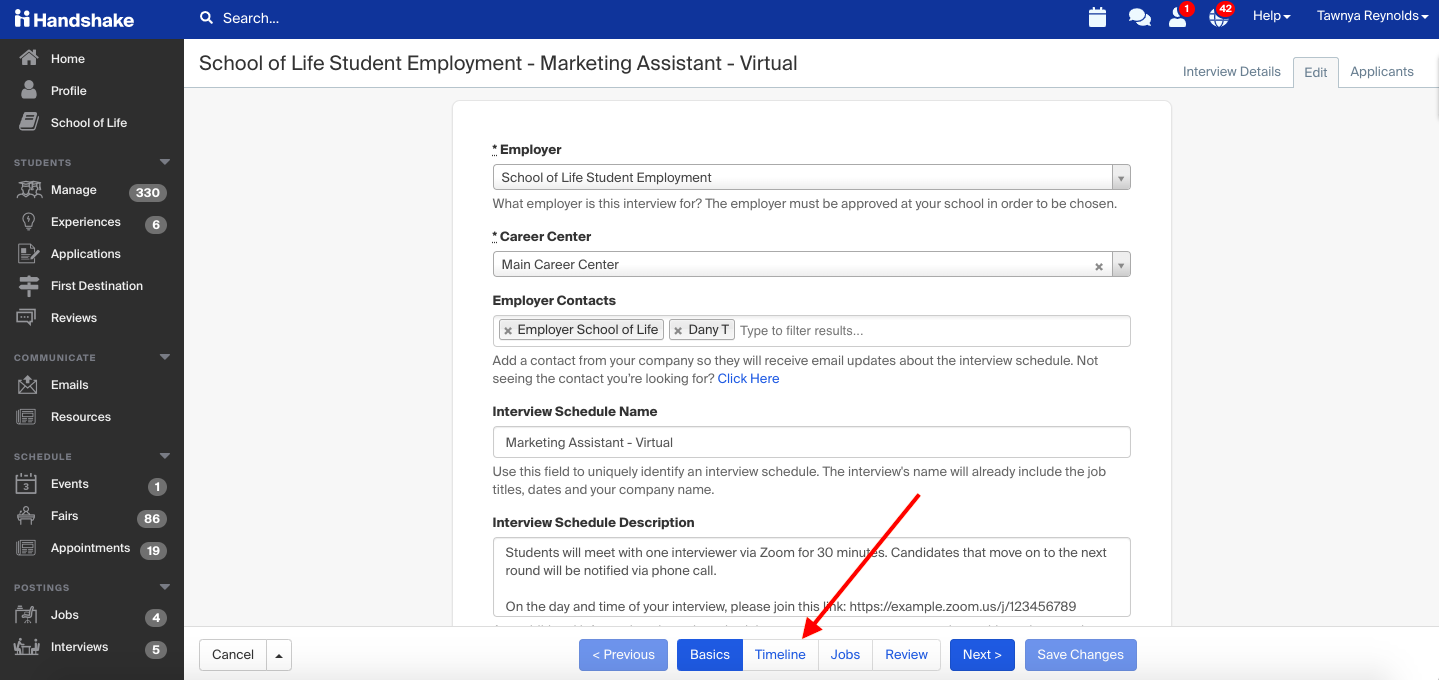Click the Experiences lightbulb icon
The image size is (1439, 680).
[x=29, y=222]
